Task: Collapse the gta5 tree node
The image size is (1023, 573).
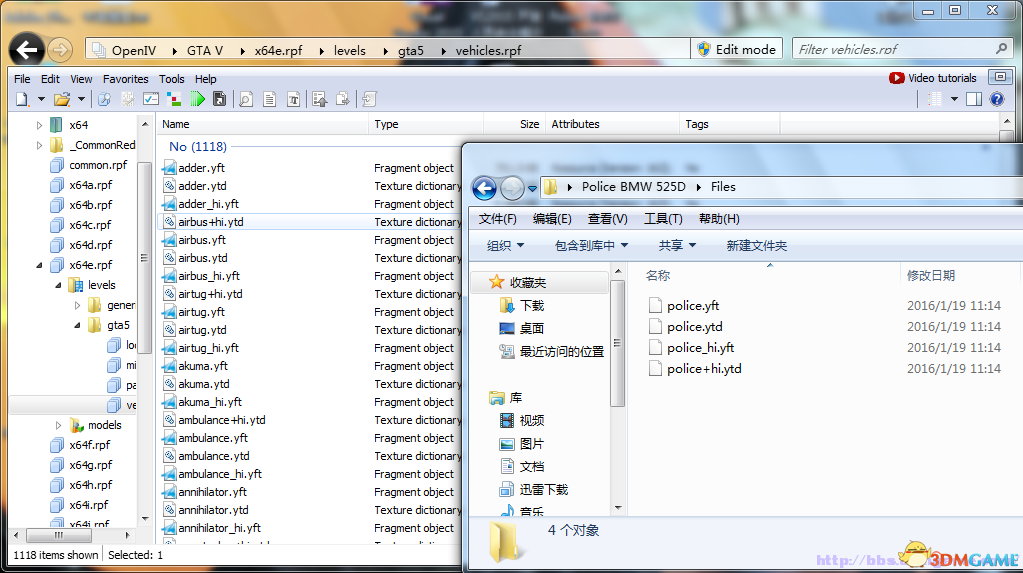Action: [77, 325]
